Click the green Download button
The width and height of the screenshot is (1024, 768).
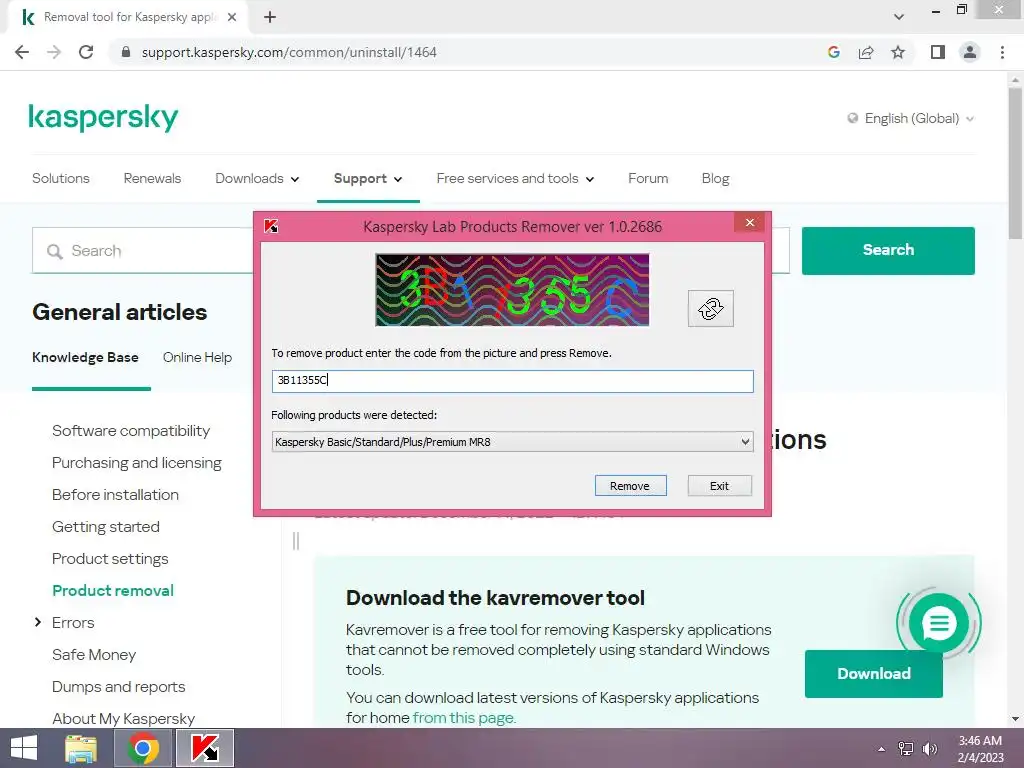point(874,674)
